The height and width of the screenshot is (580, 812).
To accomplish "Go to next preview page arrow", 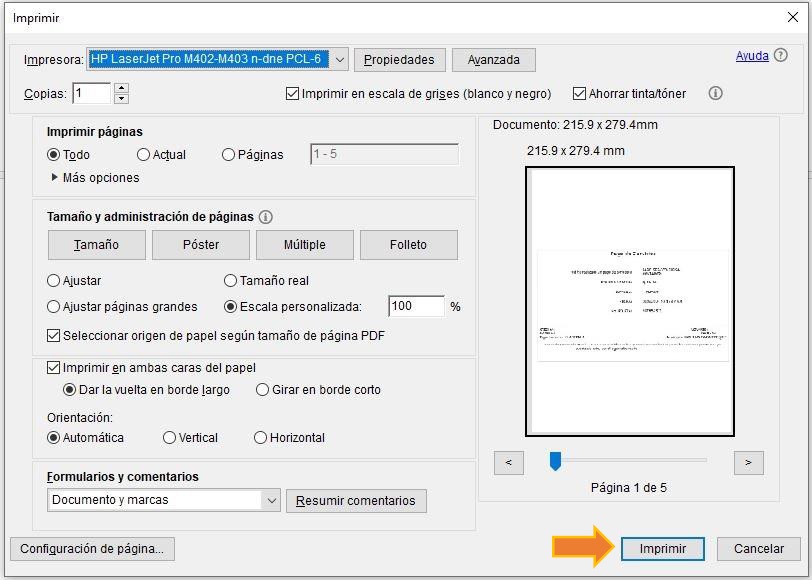I will pos(748,462).
